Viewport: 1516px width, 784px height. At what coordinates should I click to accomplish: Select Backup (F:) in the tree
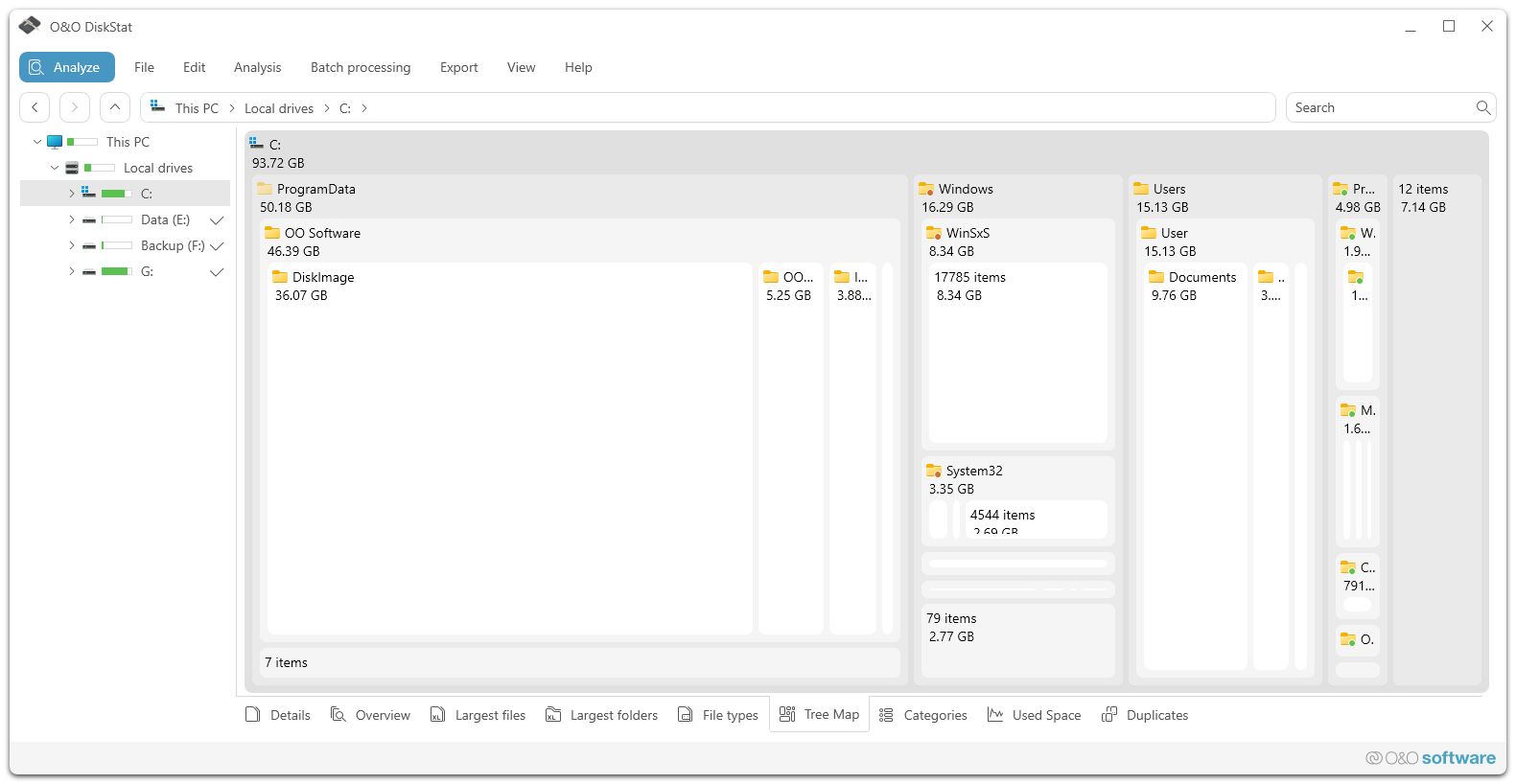[173, 245]
